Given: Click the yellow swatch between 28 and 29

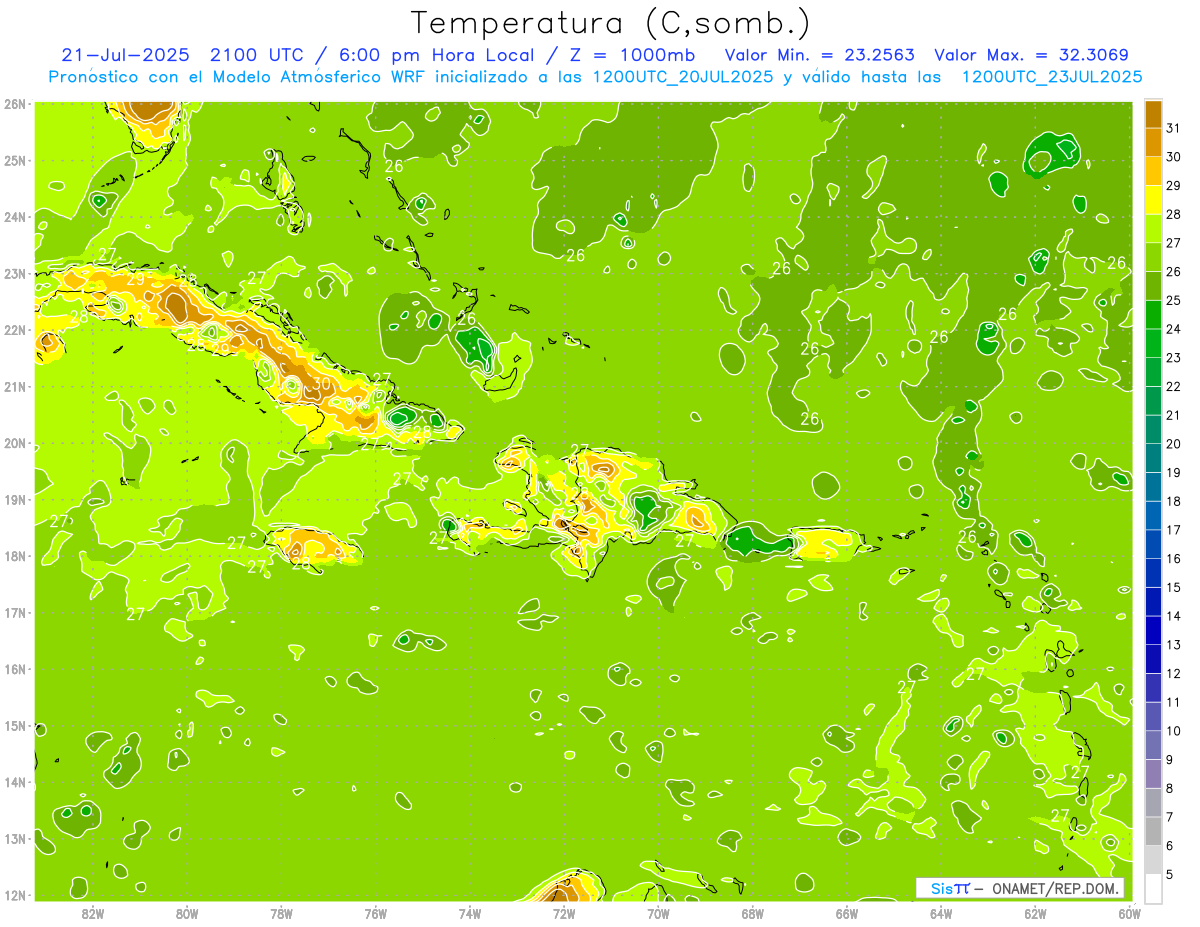Looking at the screenshot, I should click(x=1153, y=199).
